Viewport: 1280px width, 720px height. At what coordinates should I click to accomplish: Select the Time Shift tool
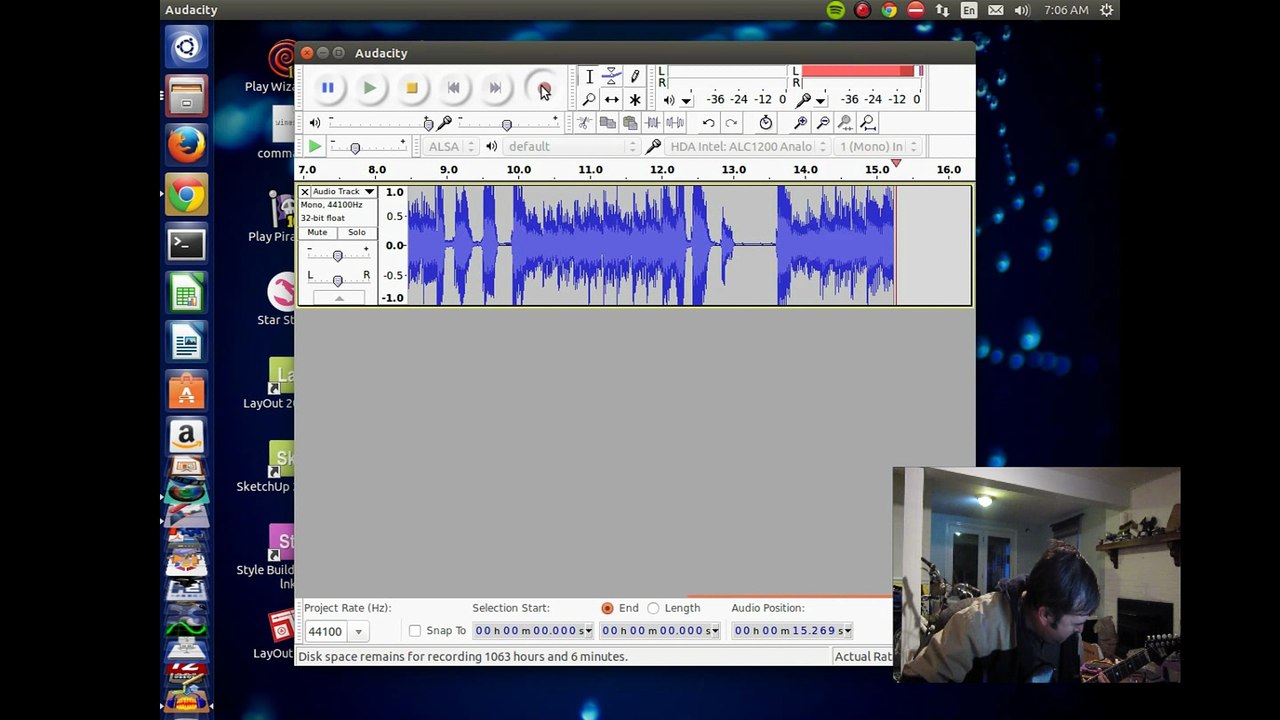pyautogui.click(x=611, y=100)
